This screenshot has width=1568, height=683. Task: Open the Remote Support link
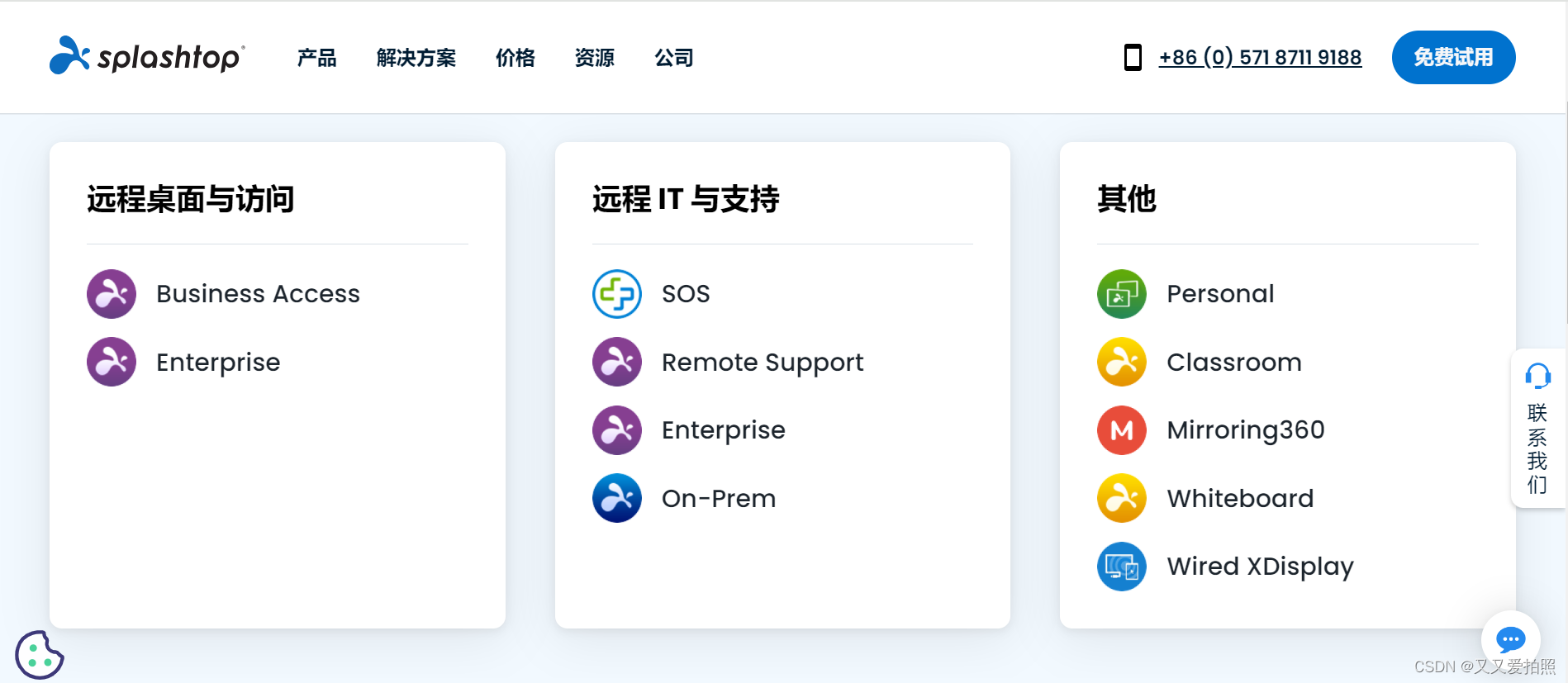tap(763, 363)
